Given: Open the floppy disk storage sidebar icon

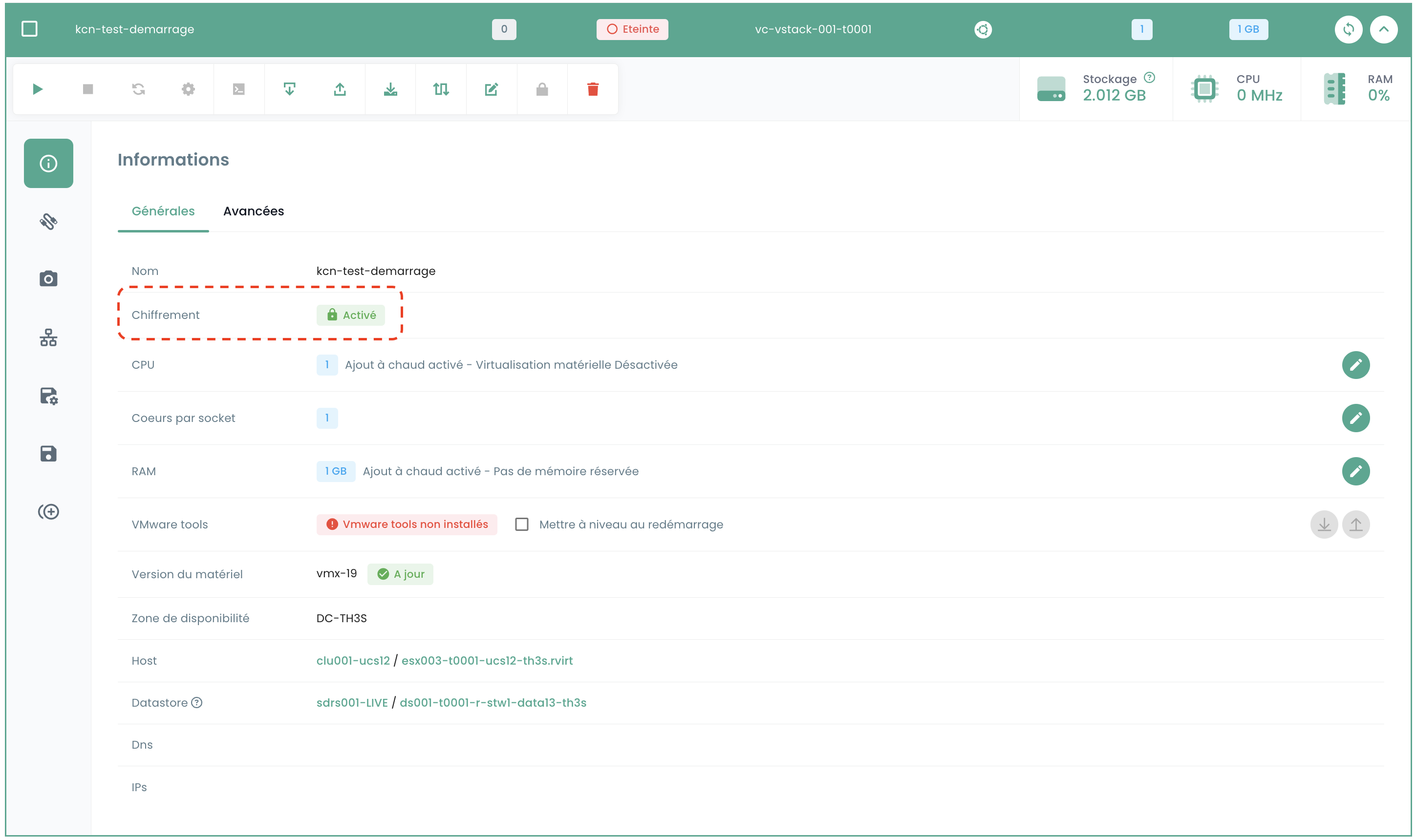Looking at the screenshot, I should tap(48, 453).
